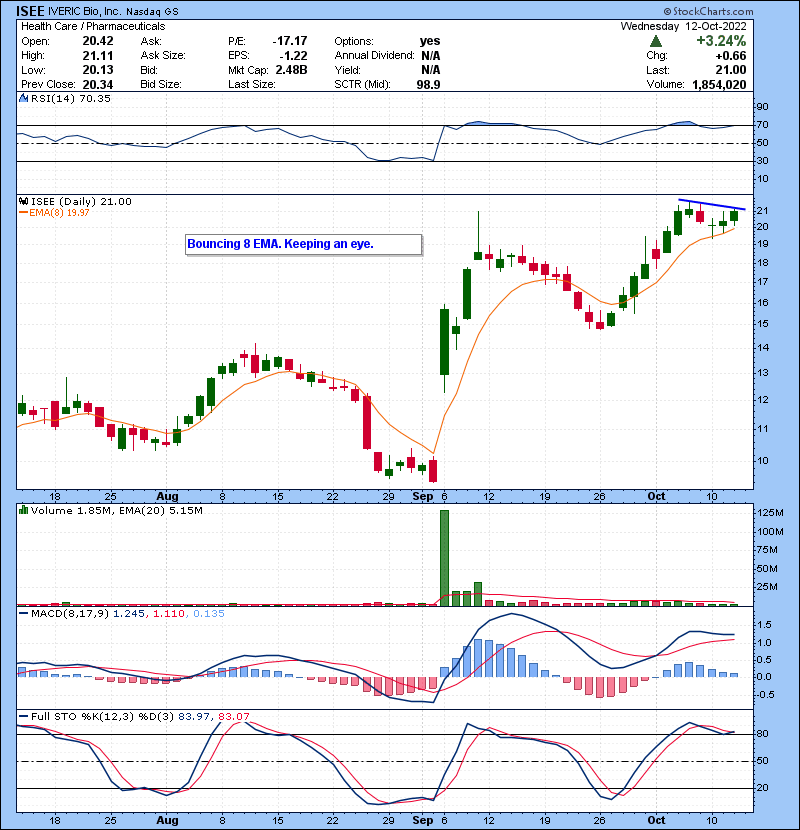Click the candlestick icon beside ISEE (Daily)
This screenshot has height=830, width=800.
tap(23, 201)
